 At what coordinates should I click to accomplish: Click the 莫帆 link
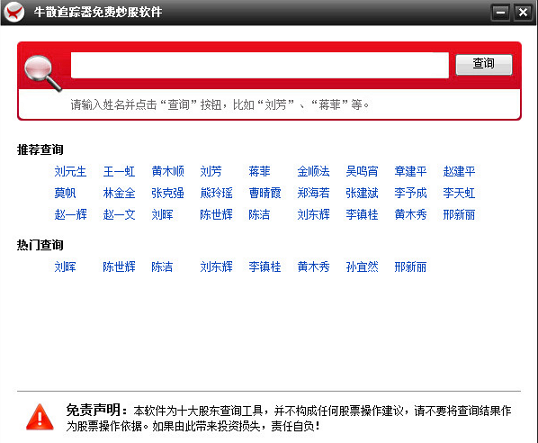pos(65,193)
